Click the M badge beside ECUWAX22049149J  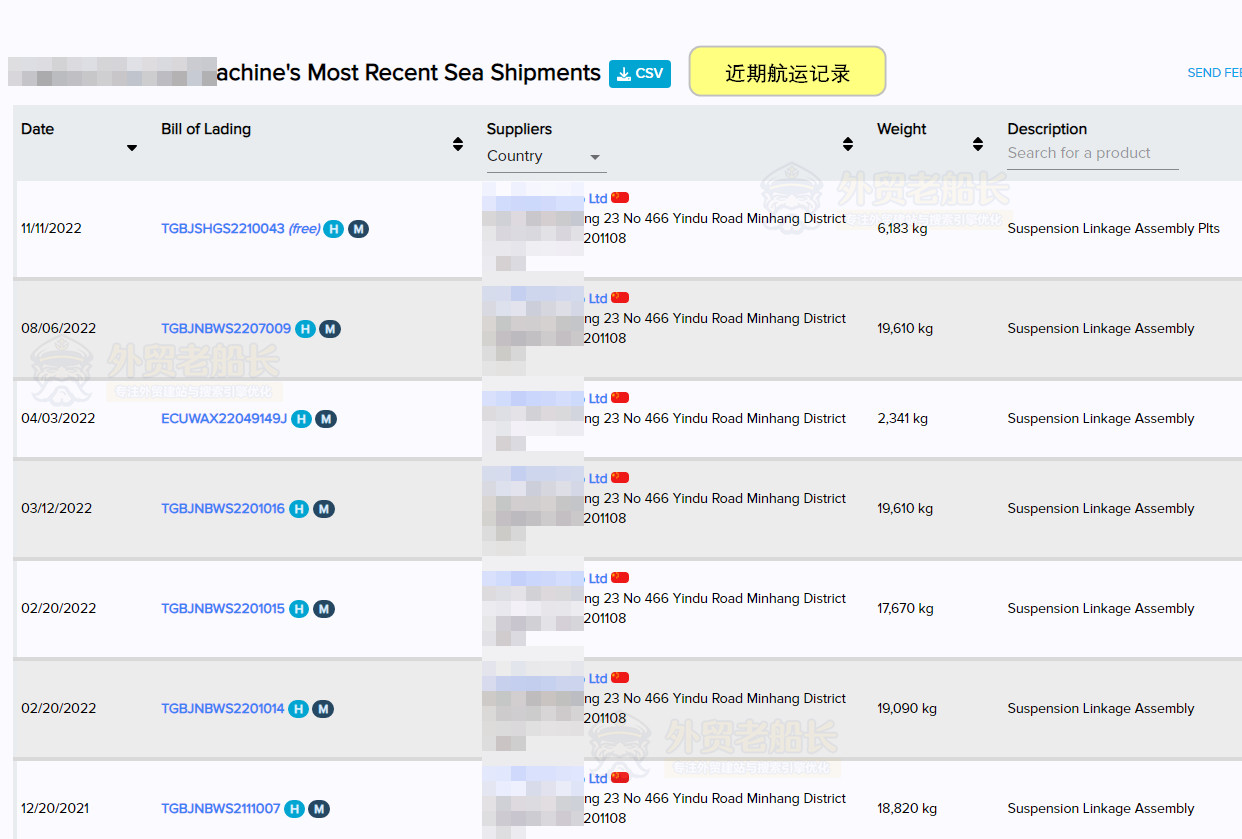coord(326,419)
